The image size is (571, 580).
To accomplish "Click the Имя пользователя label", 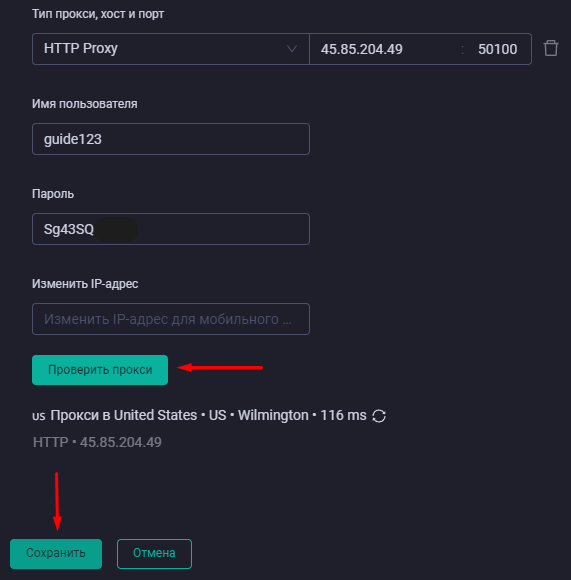I will pyautogui.click(x=85, y=104).
